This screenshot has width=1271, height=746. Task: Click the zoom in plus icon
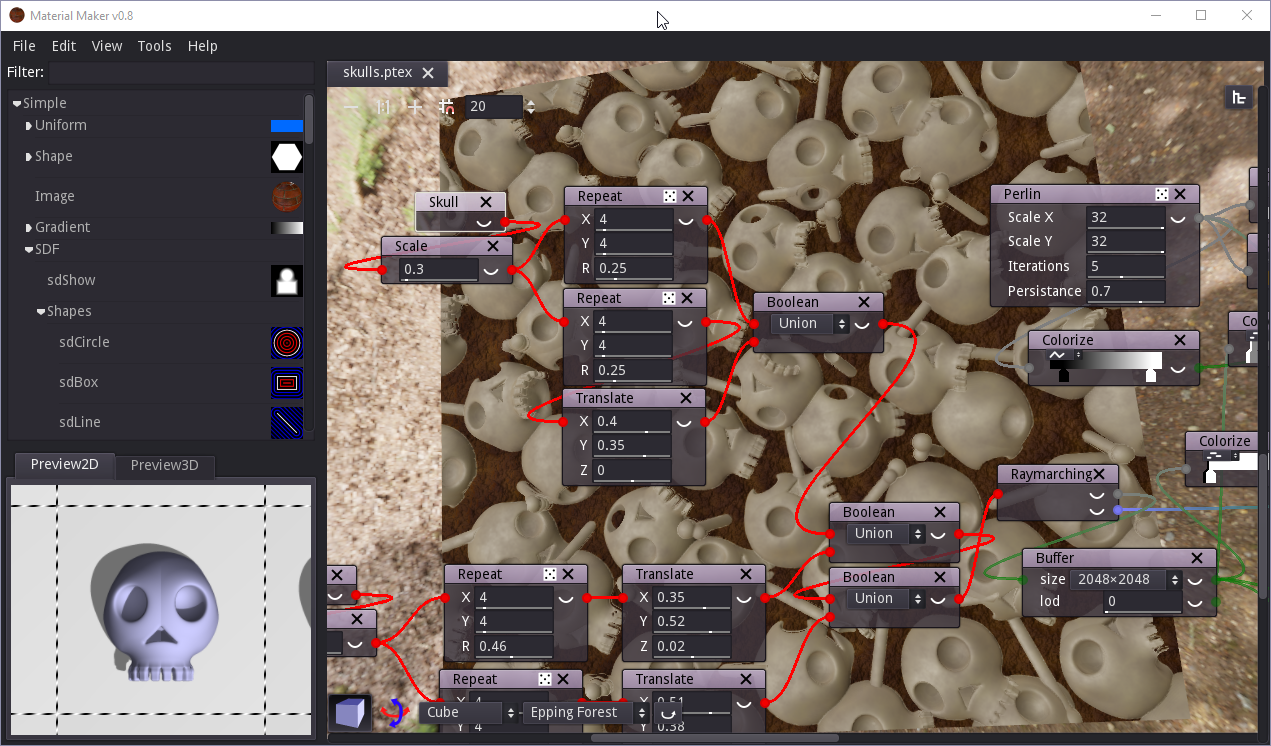415,107
